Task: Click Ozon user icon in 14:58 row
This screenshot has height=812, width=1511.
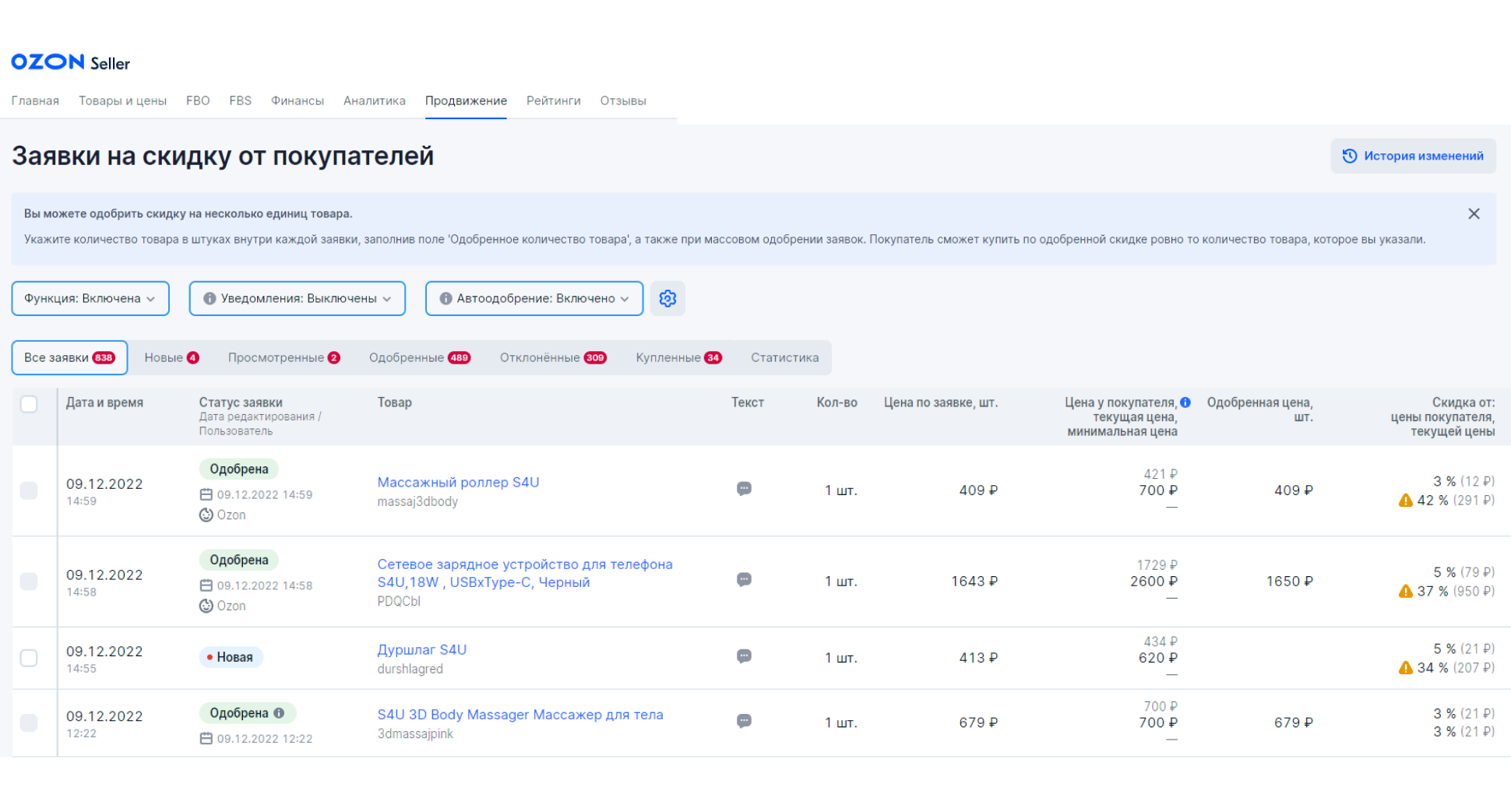Action: [206, 606]
